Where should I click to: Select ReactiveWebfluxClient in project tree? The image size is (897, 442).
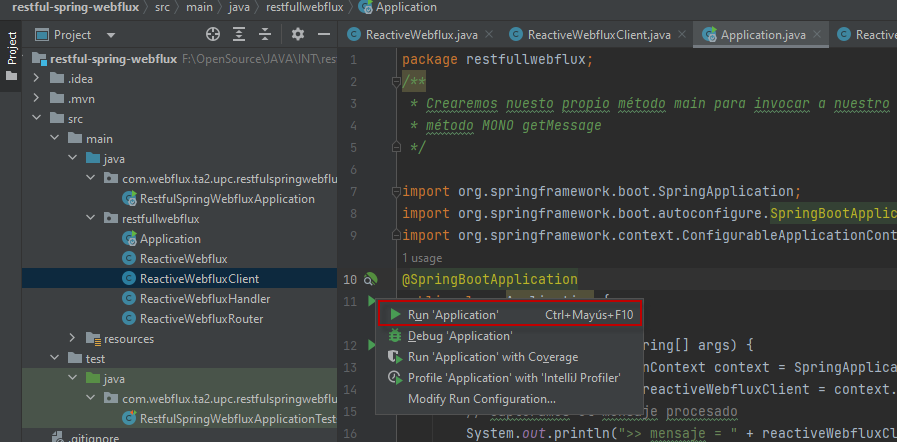[190, 279]
